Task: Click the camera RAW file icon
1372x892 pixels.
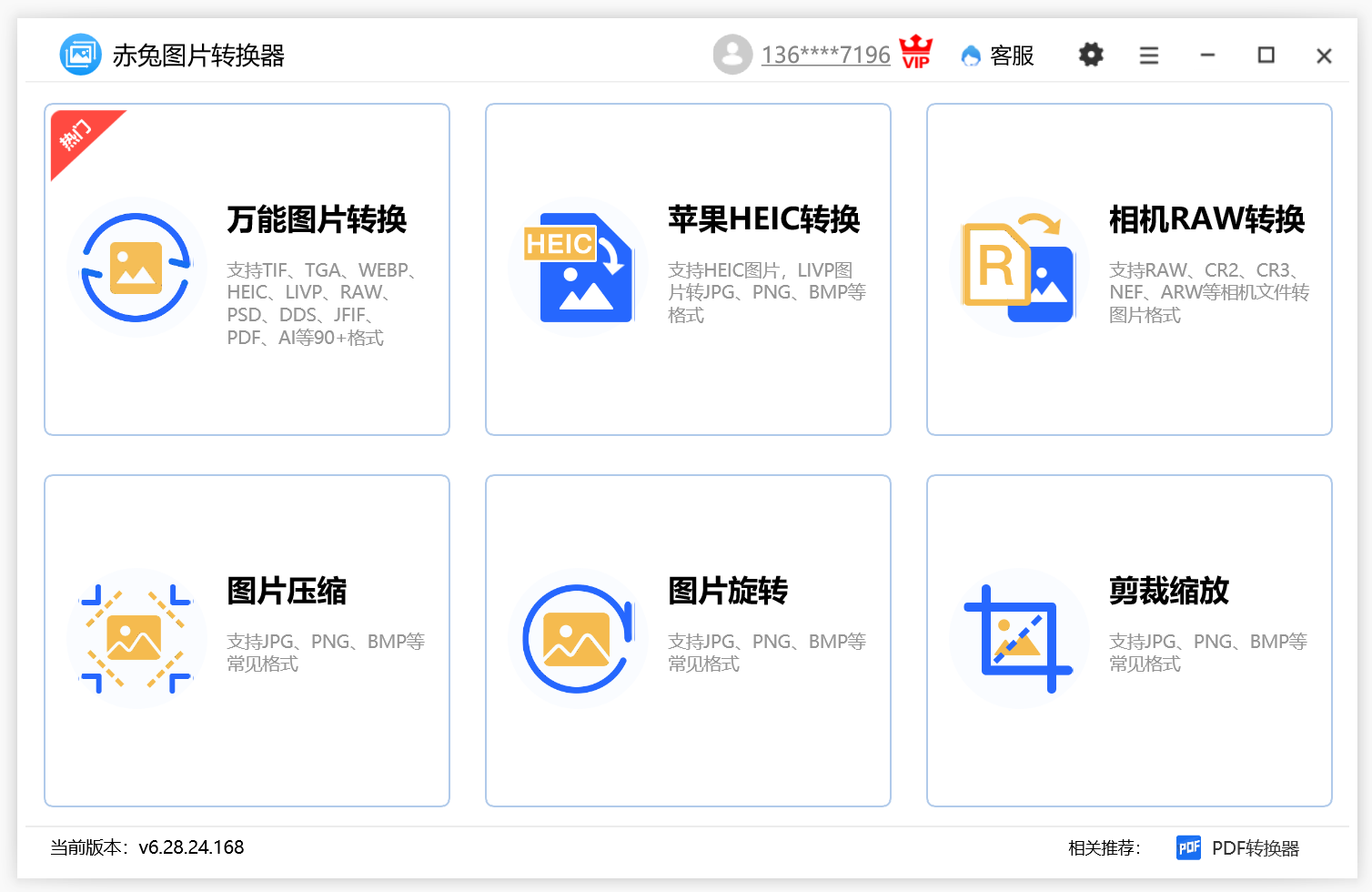Action: [x=1019, y=268]
